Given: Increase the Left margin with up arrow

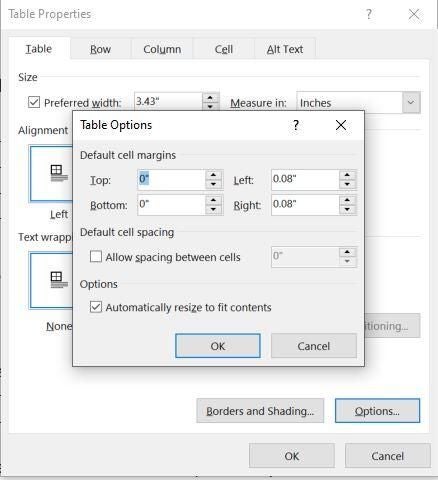Looking at the screenshot, I should coord(347,175).
